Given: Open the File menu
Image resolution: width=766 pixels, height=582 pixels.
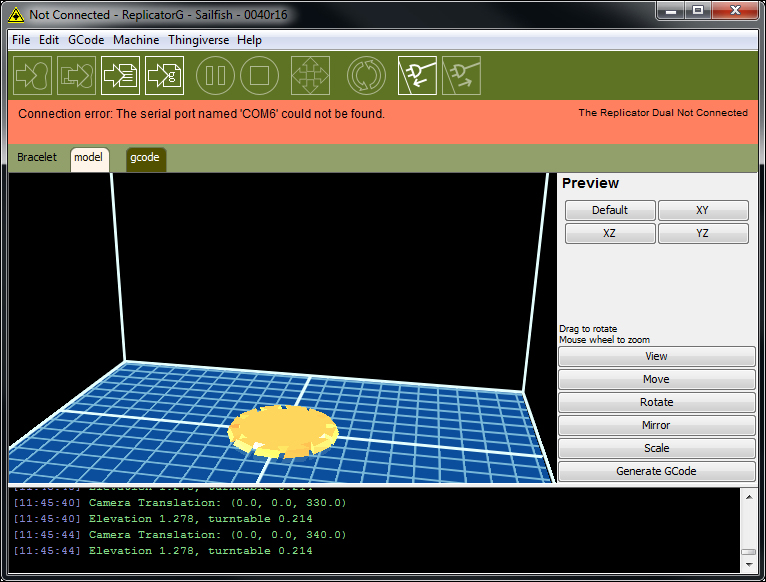Looking at the screenshot, I should [21, 40].
